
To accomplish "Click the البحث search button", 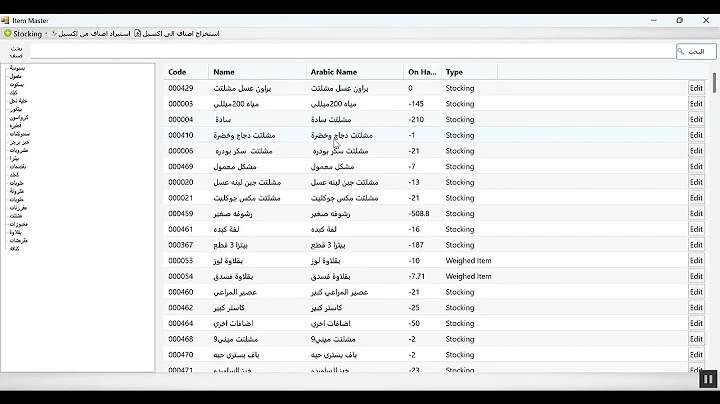I will pos(696,51).
